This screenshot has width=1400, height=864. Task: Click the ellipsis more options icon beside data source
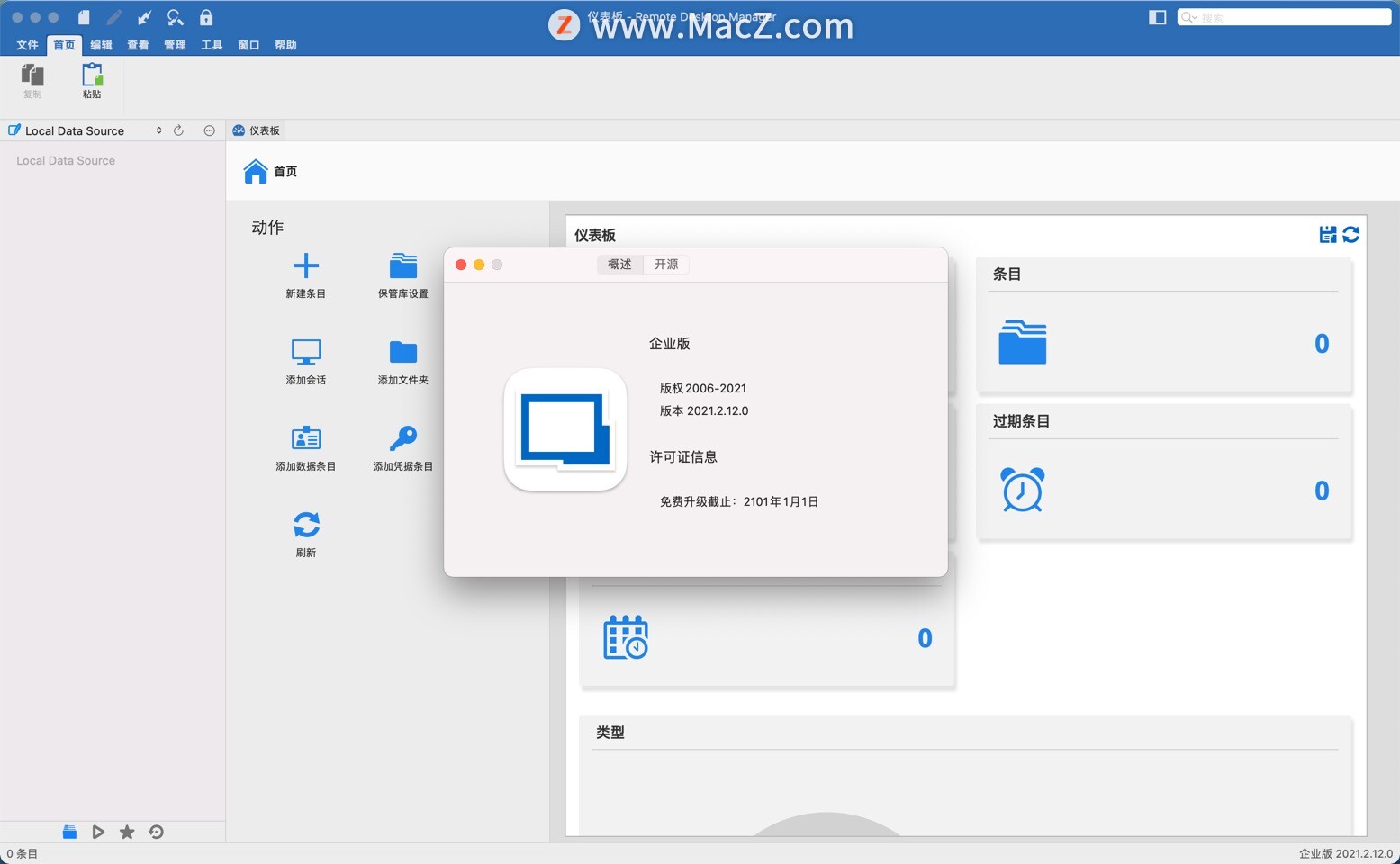pyautogui.click(x=209, y=130)
